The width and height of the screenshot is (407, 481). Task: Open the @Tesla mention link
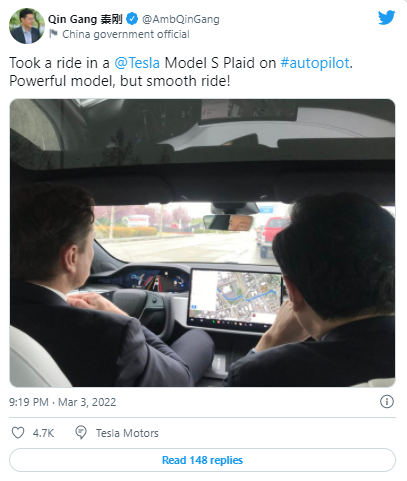click(x=137, y=63)
